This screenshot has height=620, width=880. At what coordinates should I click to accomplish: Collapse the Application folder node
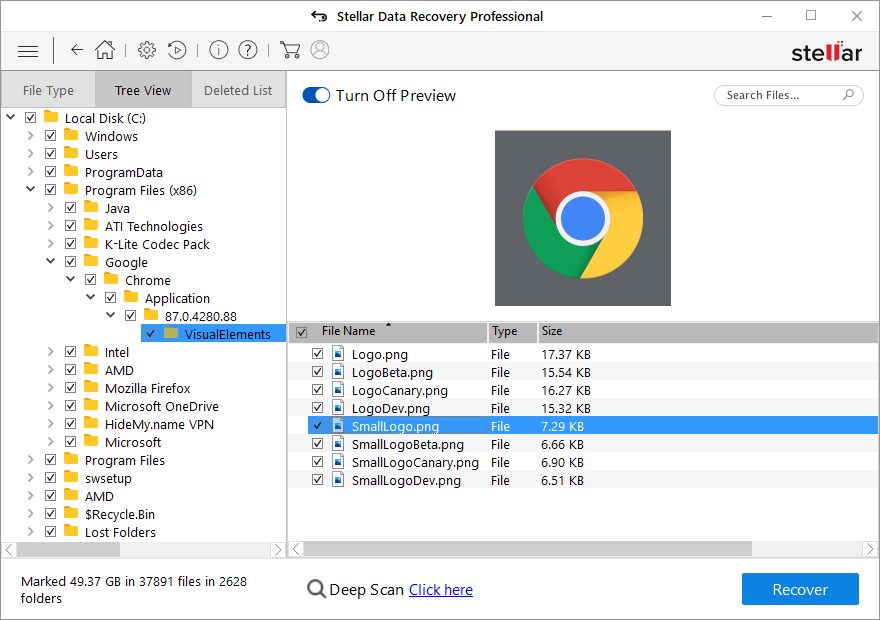point(91,297)
